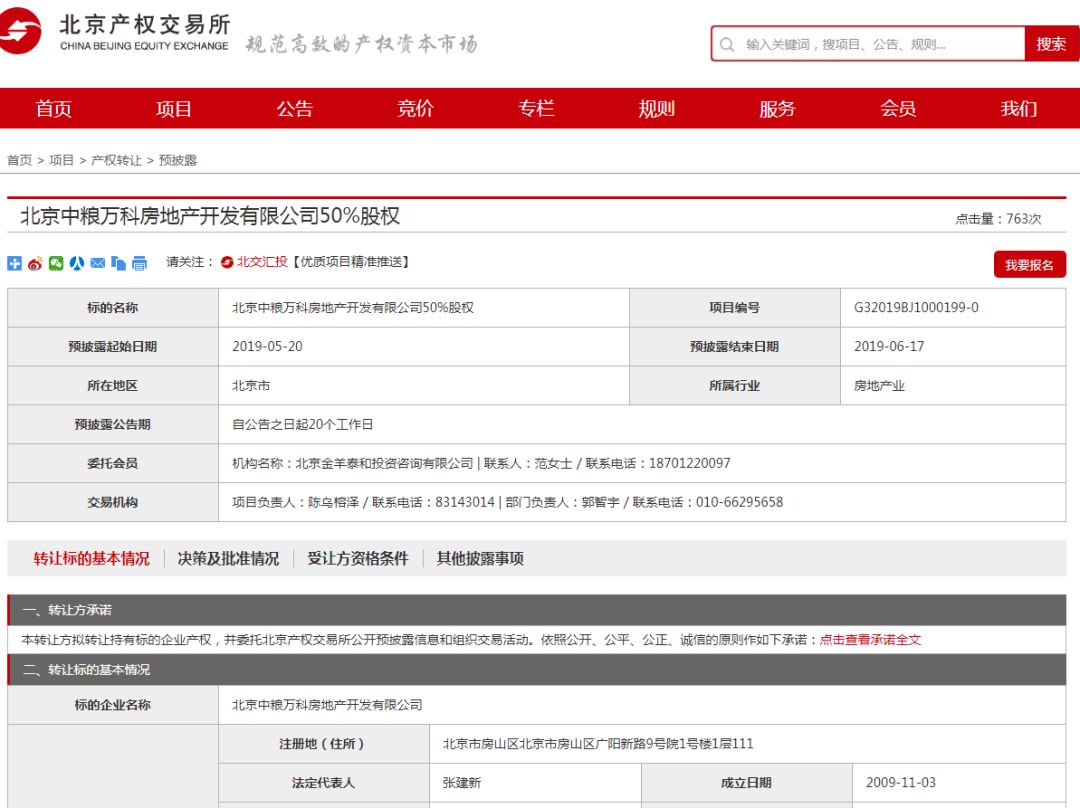Click the Beijing Equity Exchange logo

[x=115, y=32]
